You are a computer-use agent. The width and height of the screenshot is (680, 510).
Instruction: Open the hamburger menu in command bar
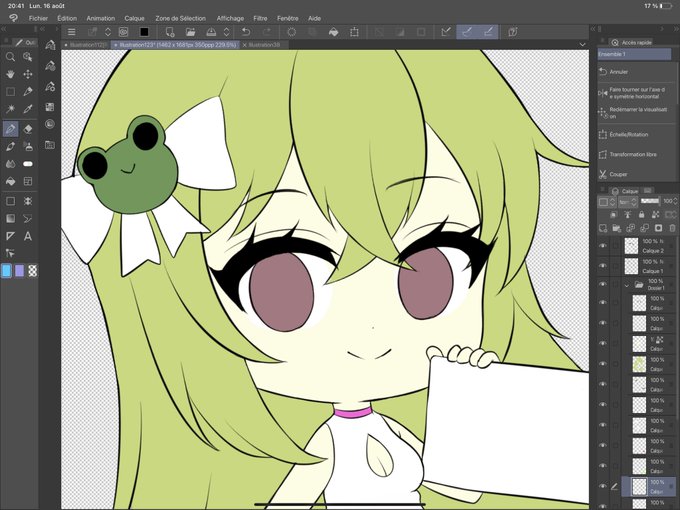(x=72, y=32)
